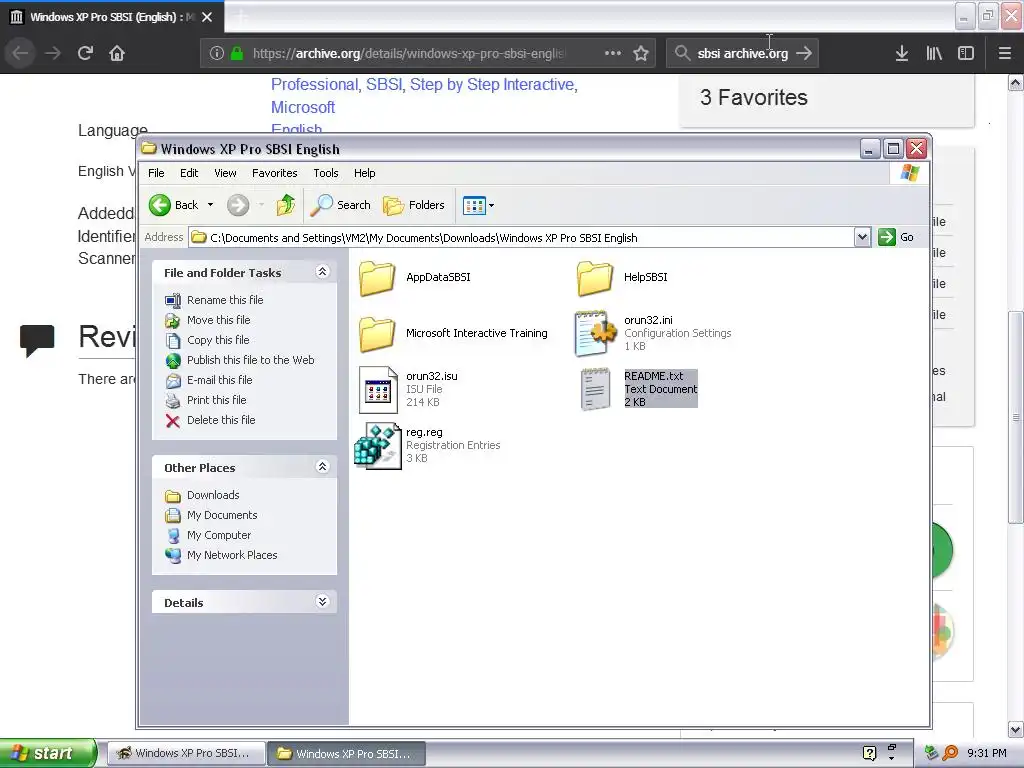Viewport: 1024px width, 768px height.
Task: Go to My Computer in Other Places
Action: point(219,535)
